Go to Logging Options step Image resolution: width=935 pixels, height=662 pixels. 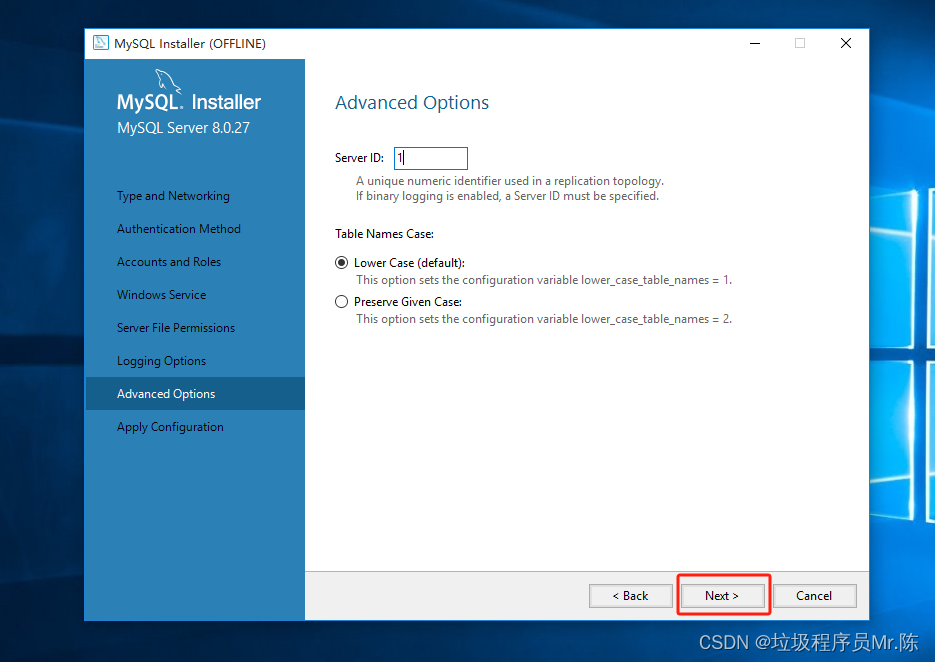[162, 361]
